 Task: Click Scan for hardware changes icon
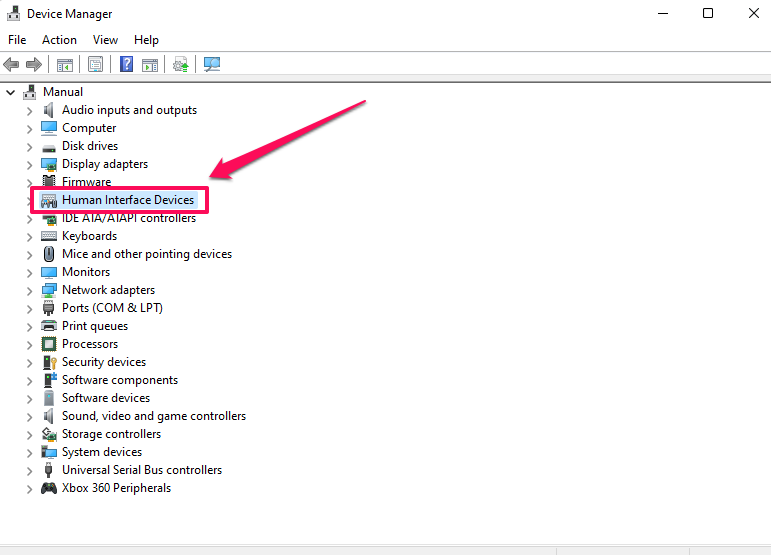click(212, 64)
